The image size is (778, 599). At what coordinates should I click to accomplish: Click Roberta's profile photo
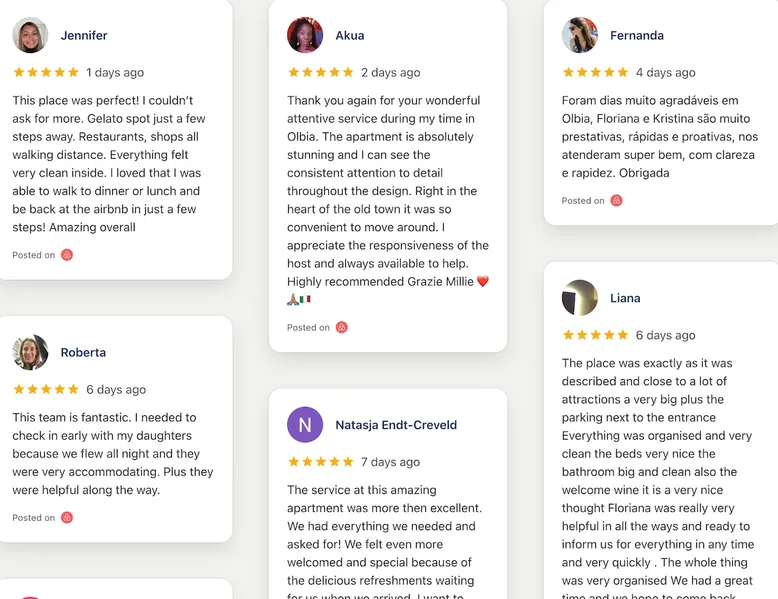(30, 352)
